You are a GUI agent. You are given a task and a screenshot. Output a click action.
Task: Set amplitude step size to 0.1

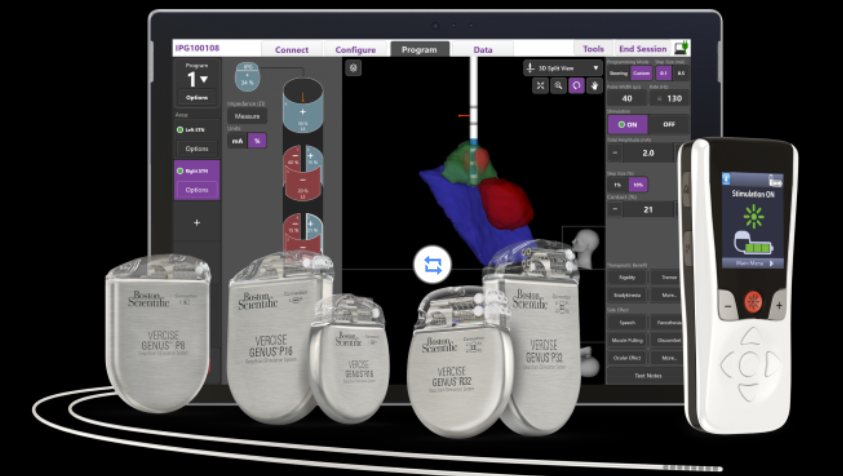[x=663, y=73]
